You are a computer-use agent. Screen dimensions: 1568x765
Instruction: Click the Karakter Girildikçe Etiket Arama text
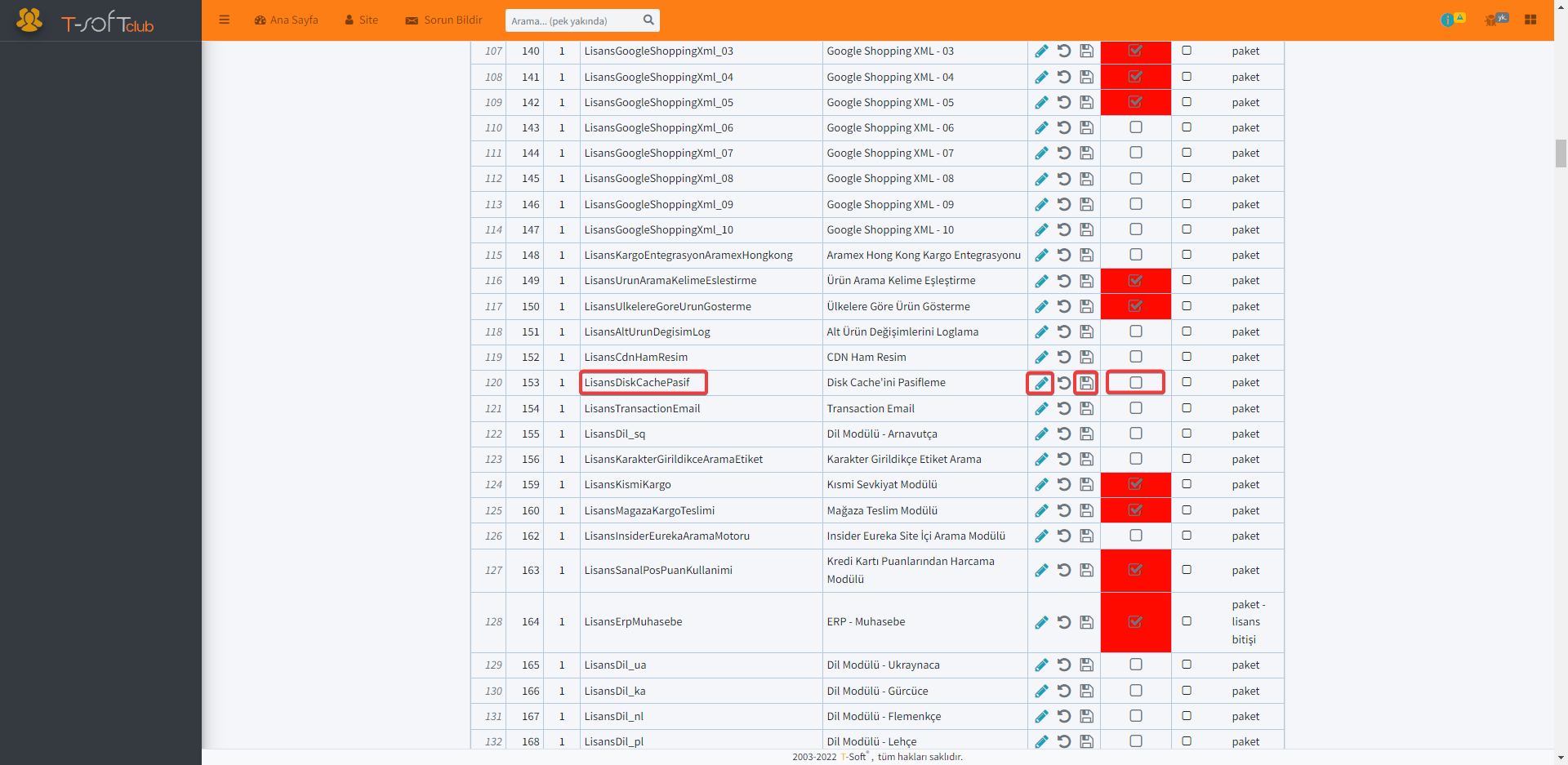[x=904, y=459]
